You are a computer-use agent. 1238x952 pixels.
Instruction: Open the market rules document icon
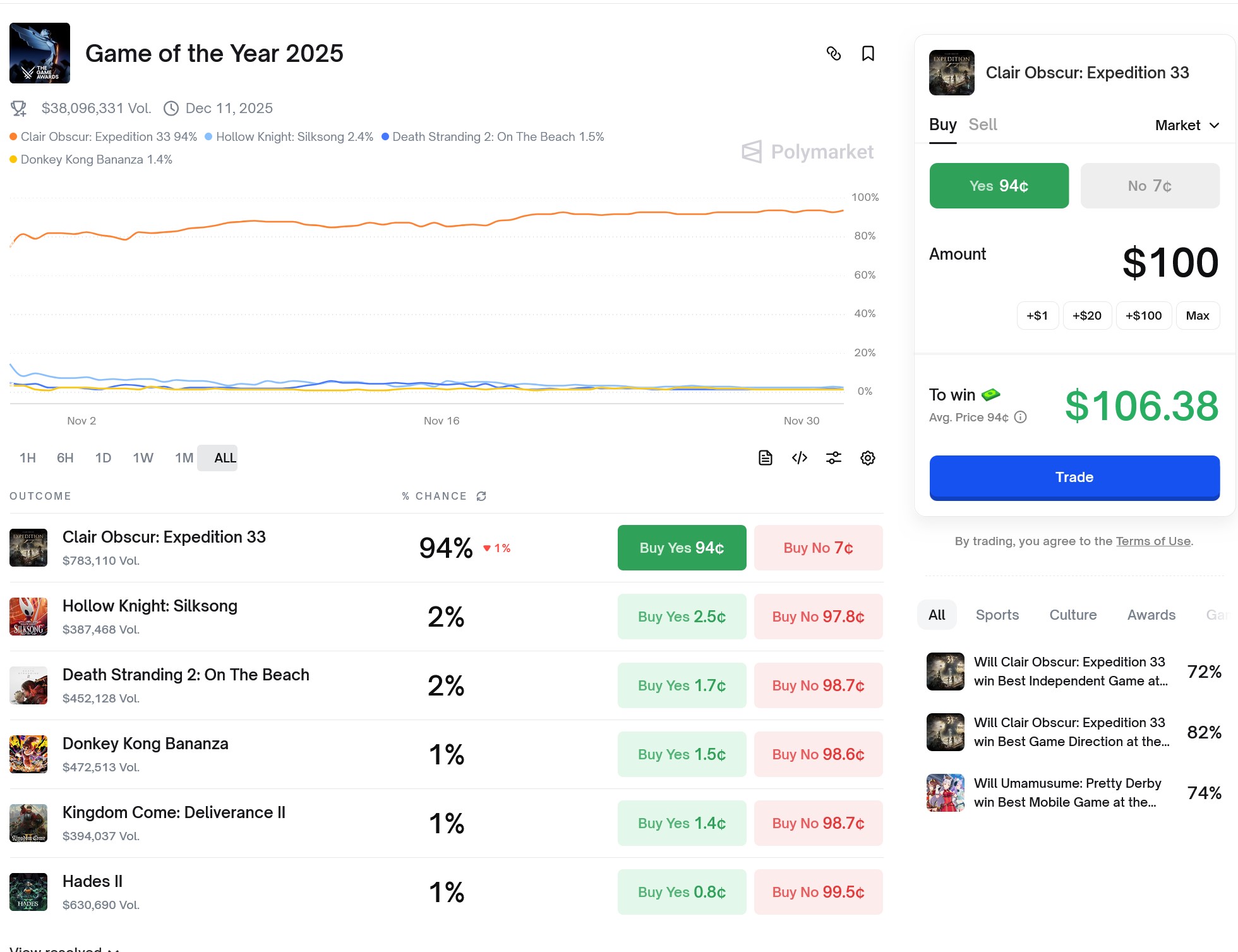pos(765,458)
